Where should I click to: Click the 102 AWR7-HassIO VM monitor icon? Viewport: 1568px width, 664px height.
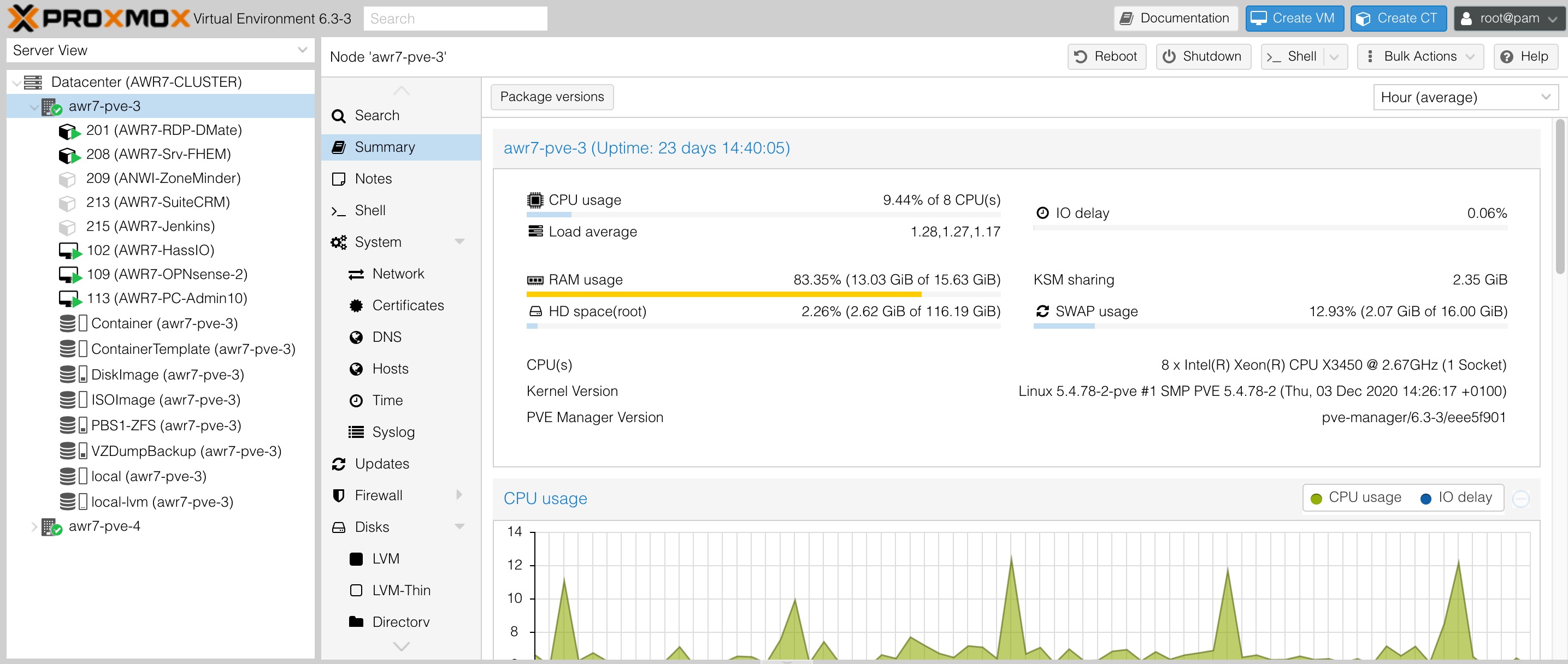pos(69,251)
